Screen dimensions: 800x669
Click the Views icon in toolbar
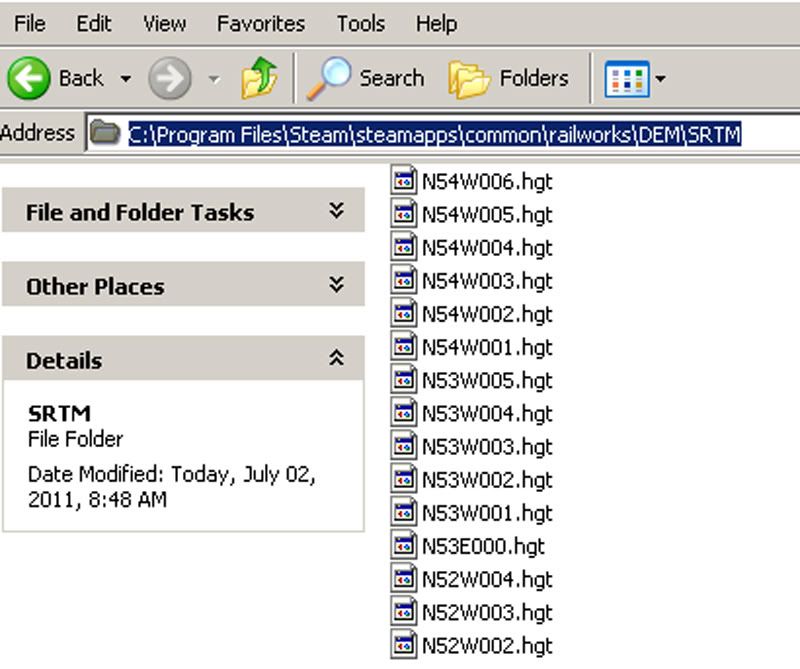tap(627, 78)
